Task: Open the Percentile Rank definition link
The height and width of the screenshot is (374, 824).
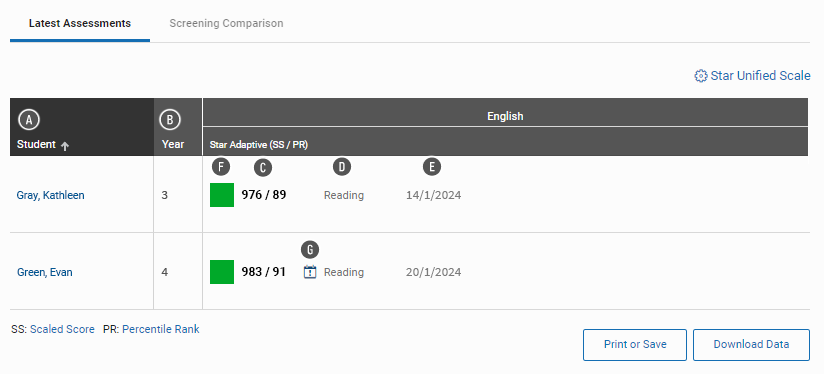Action: coord(161,329)
